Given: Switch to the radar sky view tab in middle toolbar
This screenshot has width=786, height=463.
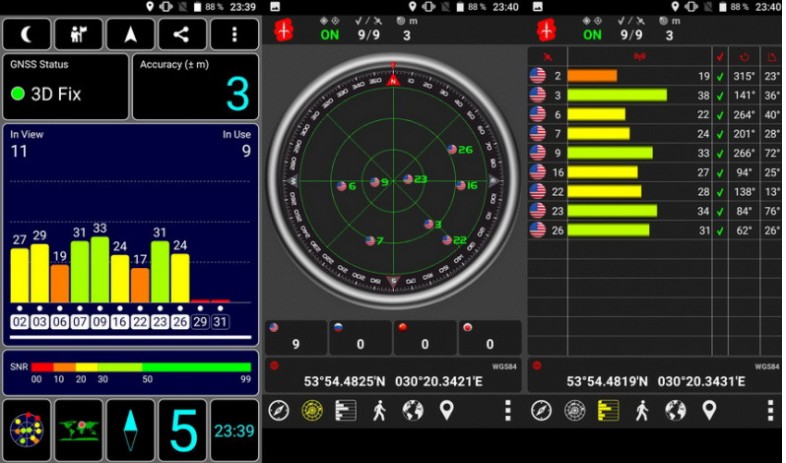Looking at the screenshot, I should [x=312, y=410].
